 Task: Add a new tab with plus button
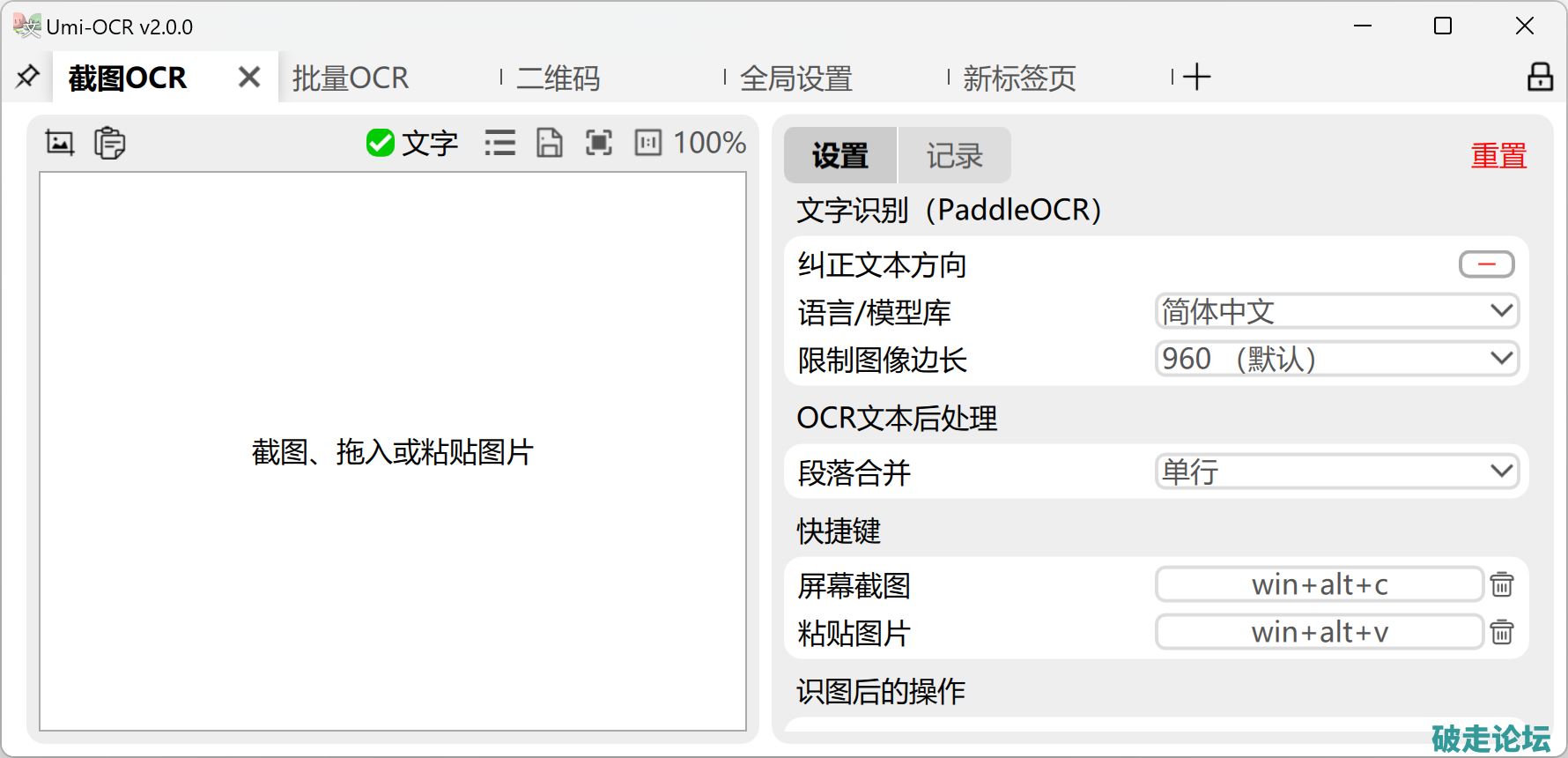pyautogui.click(x=1196, y=78)
